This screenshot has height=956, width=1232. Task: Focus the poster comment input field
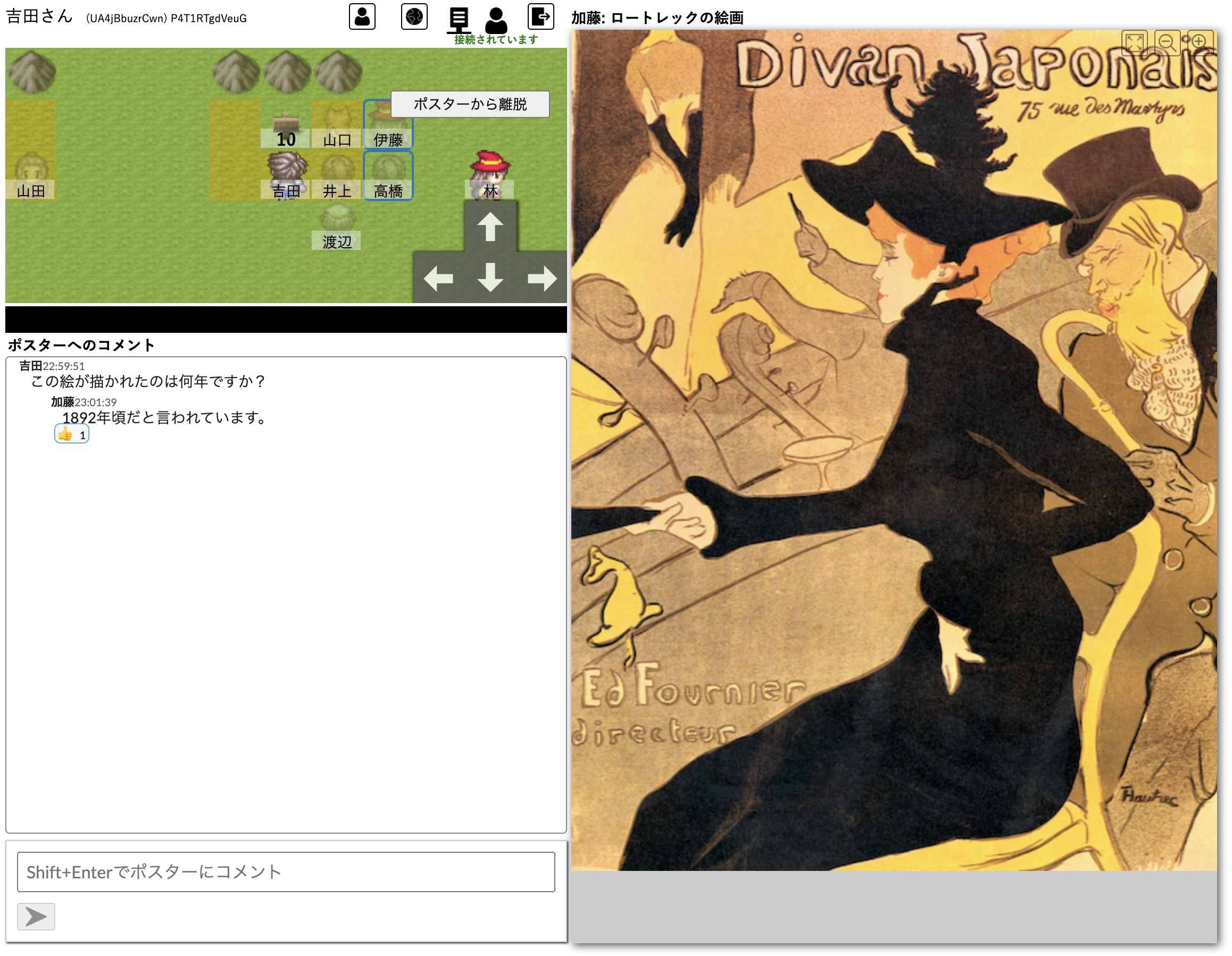(x=286, y=872)
